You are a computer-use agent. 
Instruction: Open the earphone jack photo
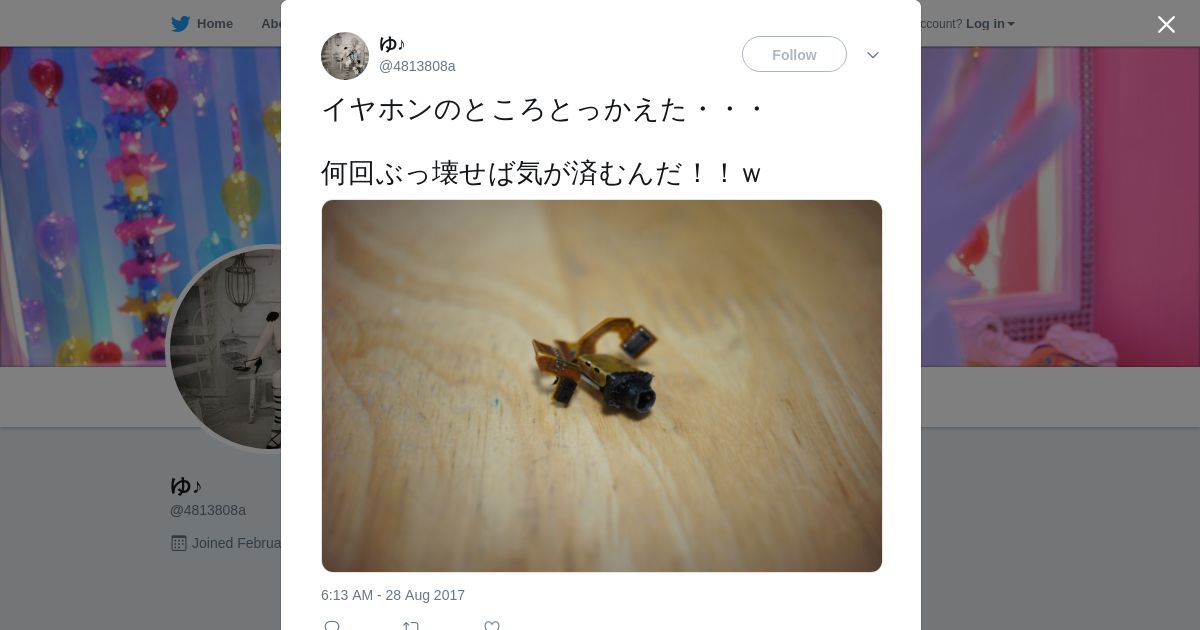click(x=602, y=386)
